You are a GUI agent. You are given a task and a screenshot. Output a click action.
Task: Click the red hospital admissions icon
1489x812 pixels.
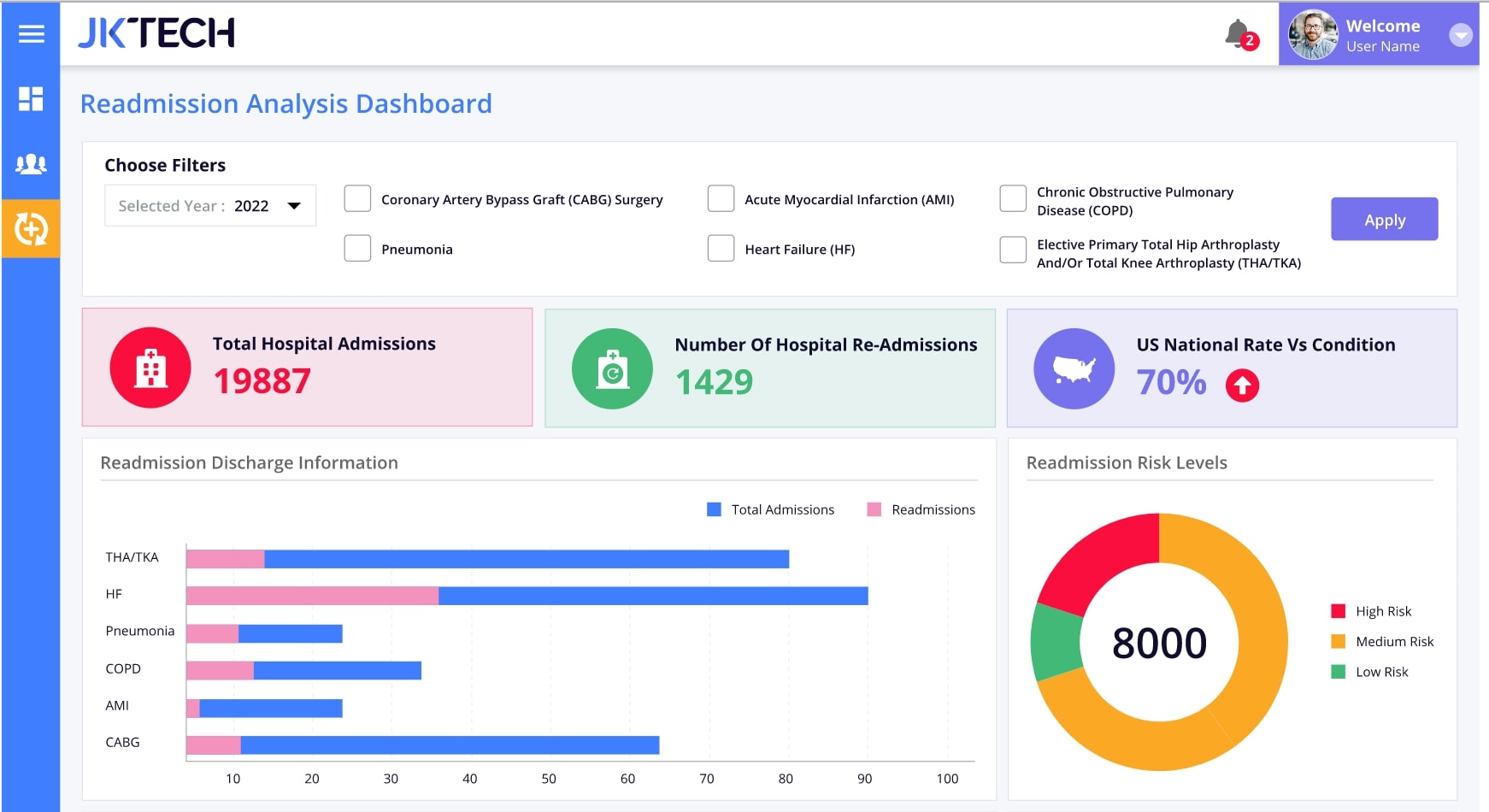pos(150,368)
